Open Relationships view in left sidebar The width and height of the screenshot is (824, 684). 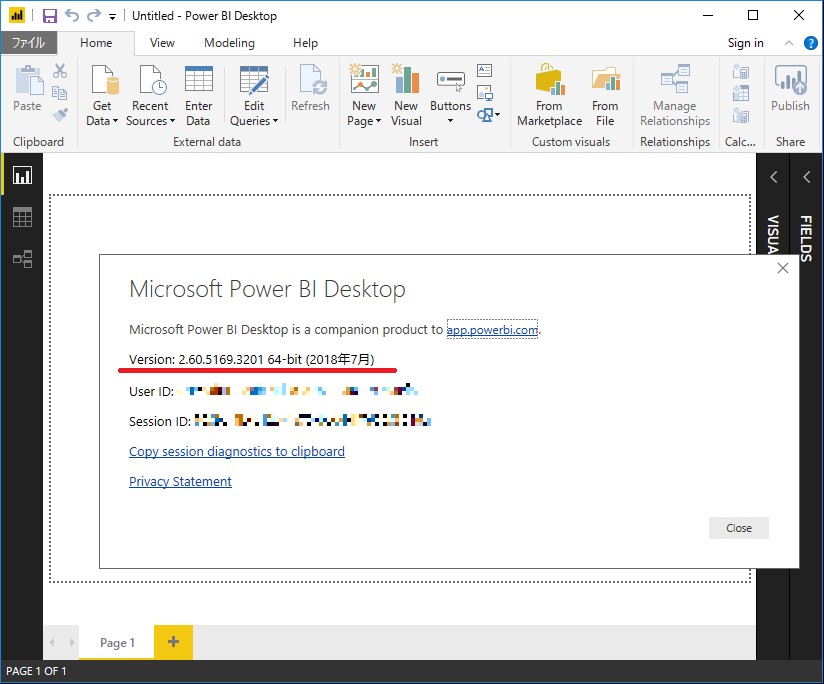coord(22,259)
